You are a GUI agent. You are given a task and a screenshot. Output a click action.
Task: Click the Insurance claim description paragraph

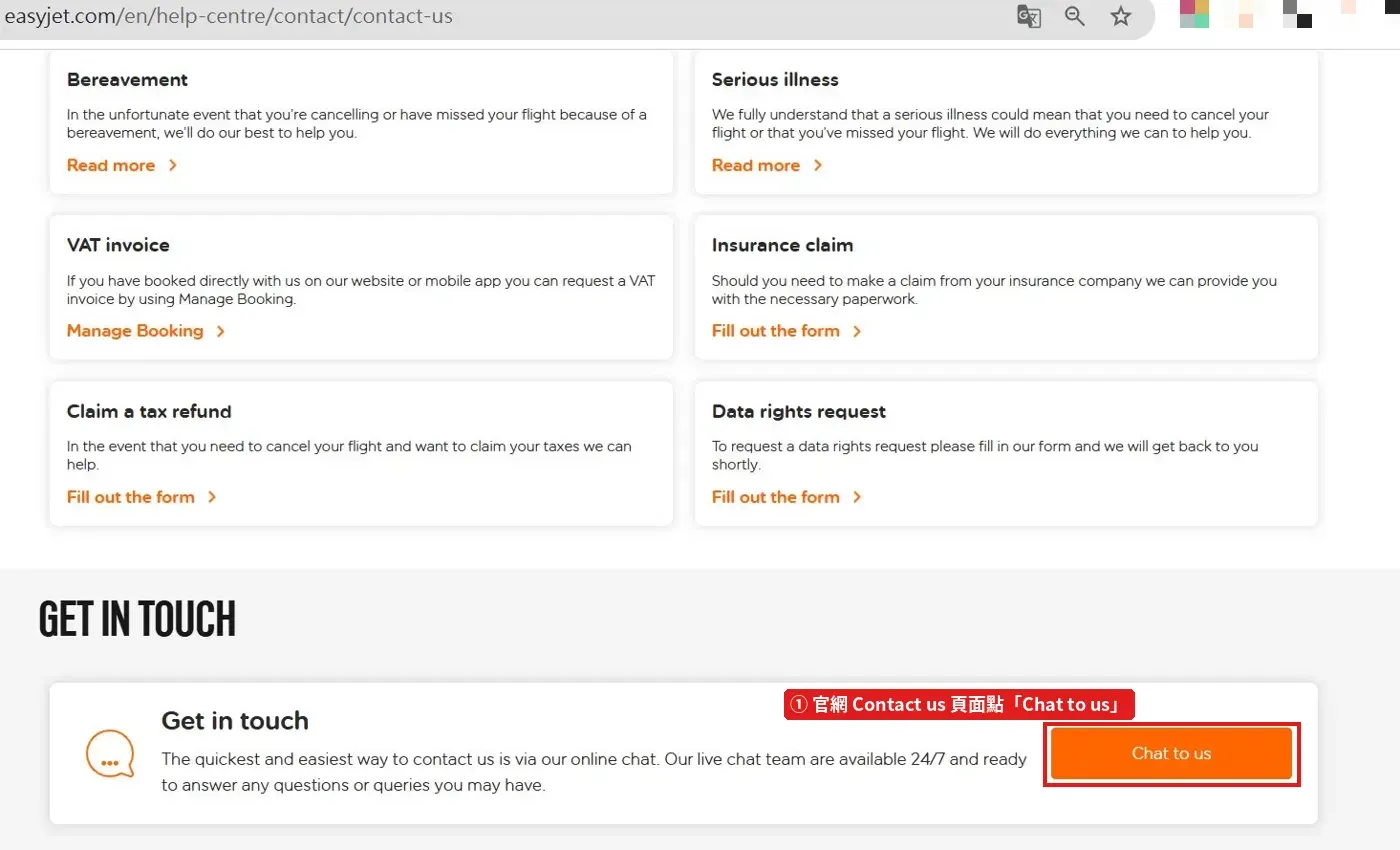click(x=994, y=290)
